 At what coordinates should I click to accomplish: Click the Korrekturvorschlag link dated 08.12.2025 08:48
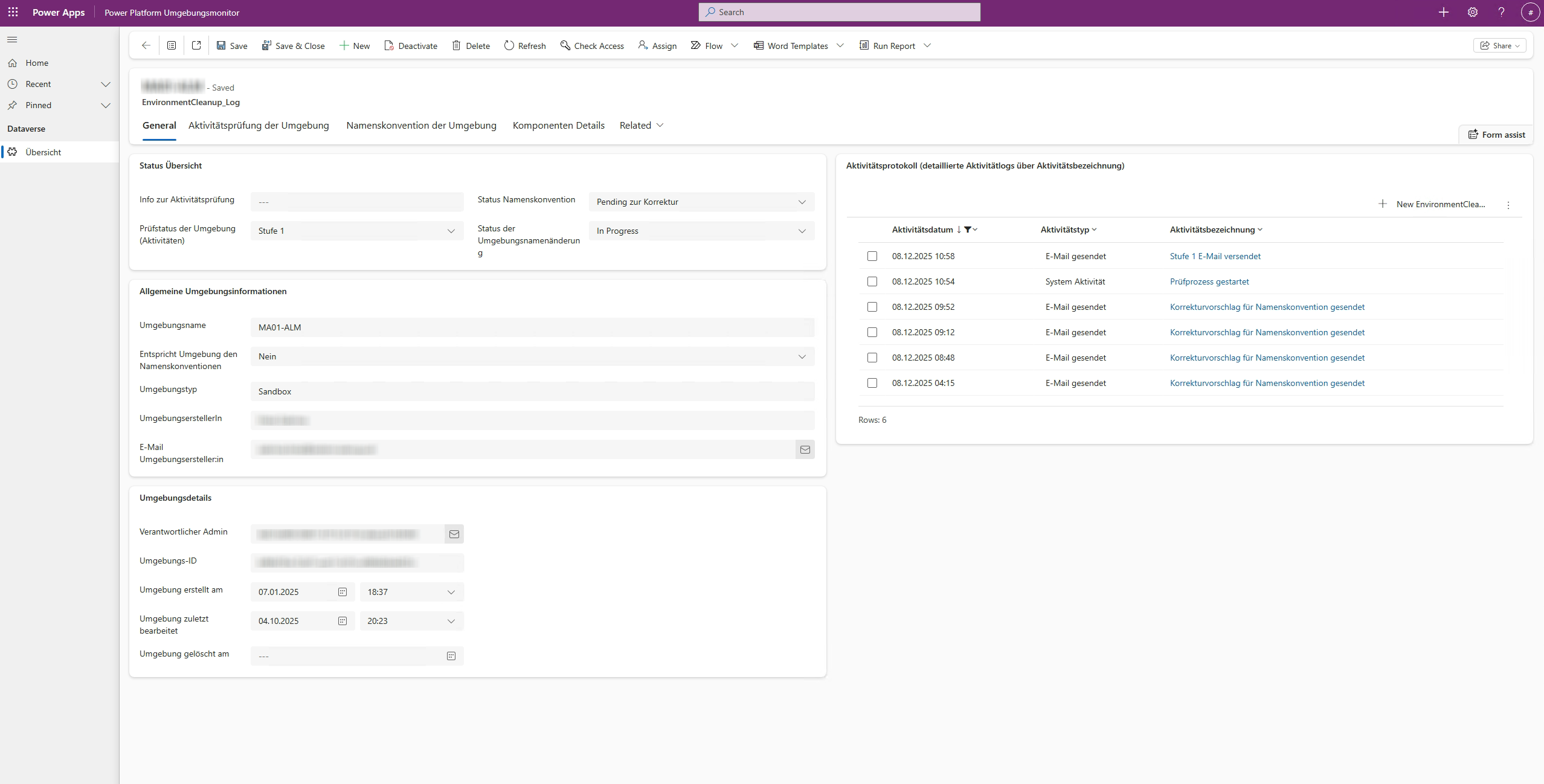pos(1267,357)
